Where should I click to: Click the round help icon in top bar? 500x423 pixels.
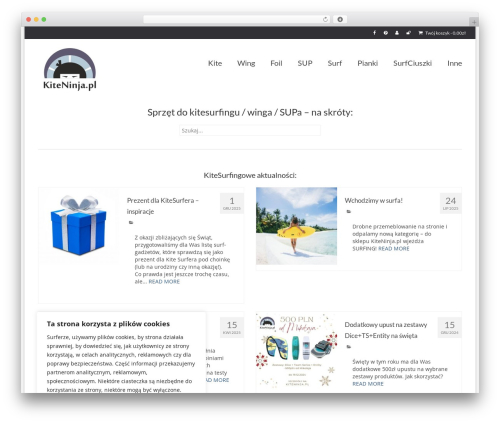pos(386,33)
